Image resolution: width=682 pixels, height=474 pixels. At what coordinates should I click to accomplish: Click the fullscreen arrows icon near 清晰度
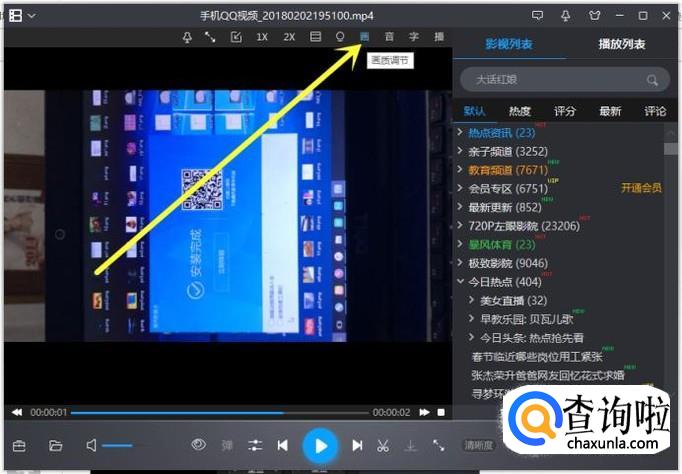point(438,445)
